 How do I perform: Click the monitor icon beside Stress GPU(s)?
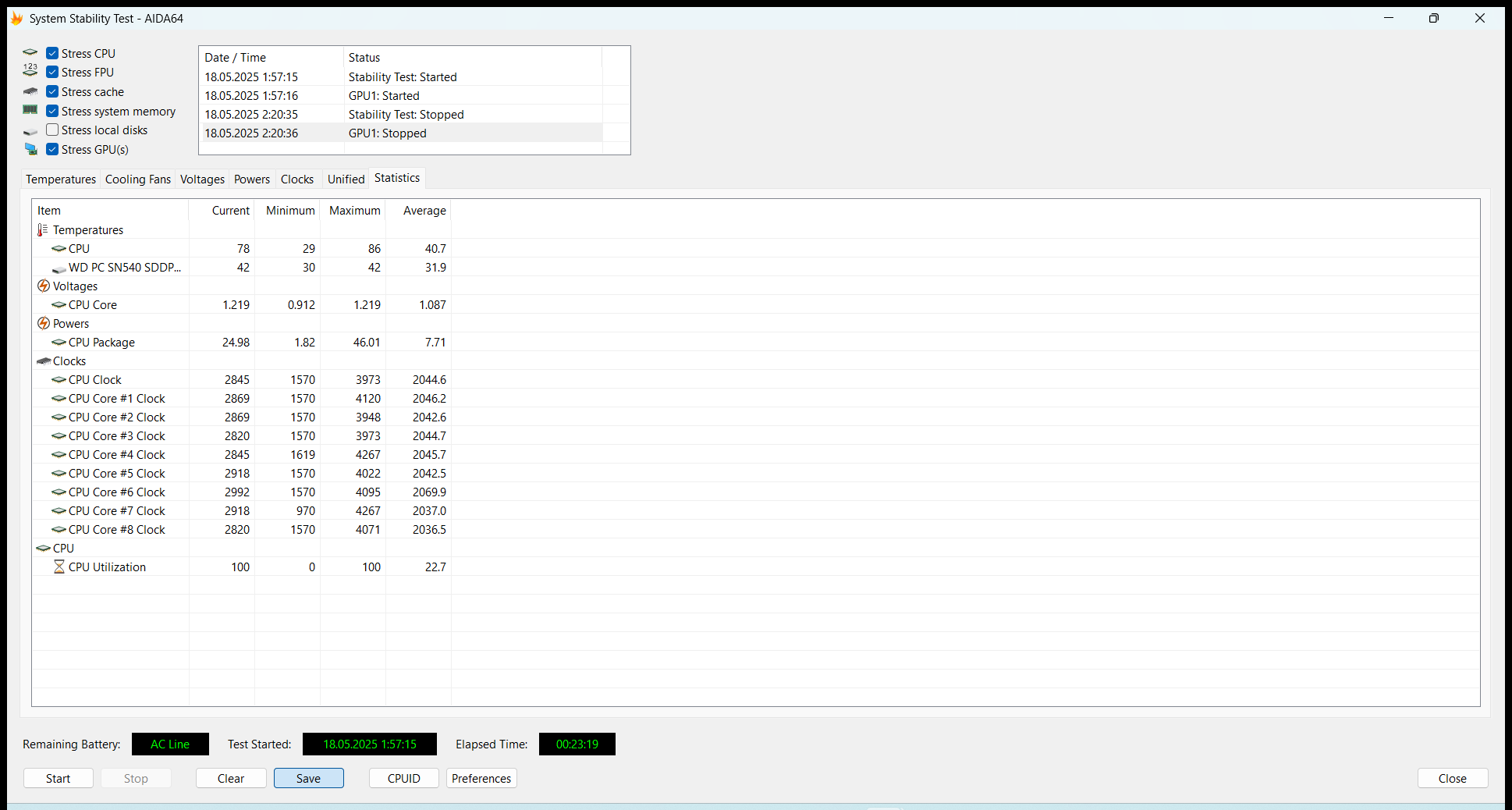point(30,149)
